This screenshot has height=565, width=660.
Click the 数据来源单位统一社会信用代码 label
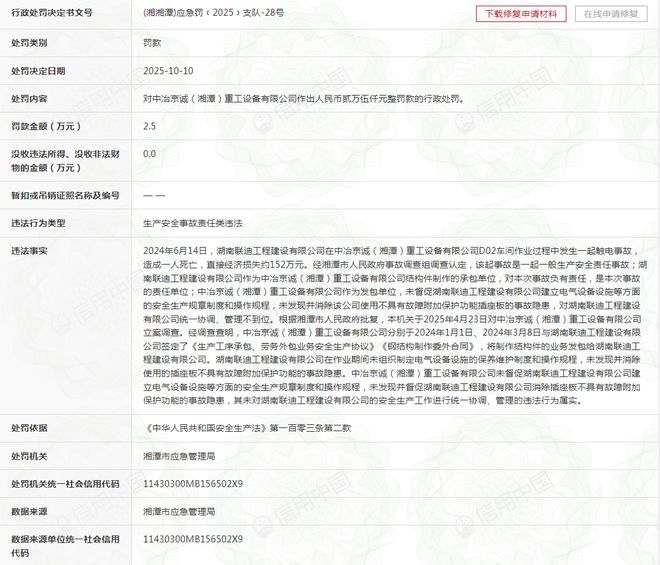tap(65, 546)
